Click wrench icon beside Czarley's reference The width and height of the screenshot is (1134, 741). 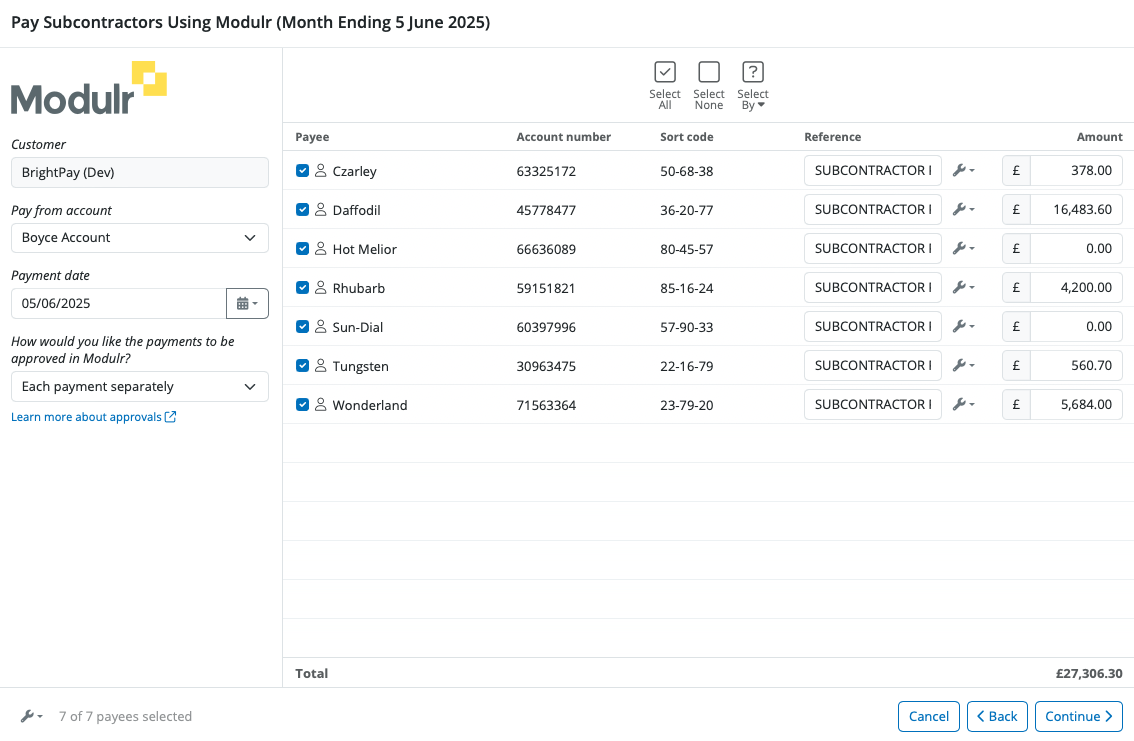(963, 171)
